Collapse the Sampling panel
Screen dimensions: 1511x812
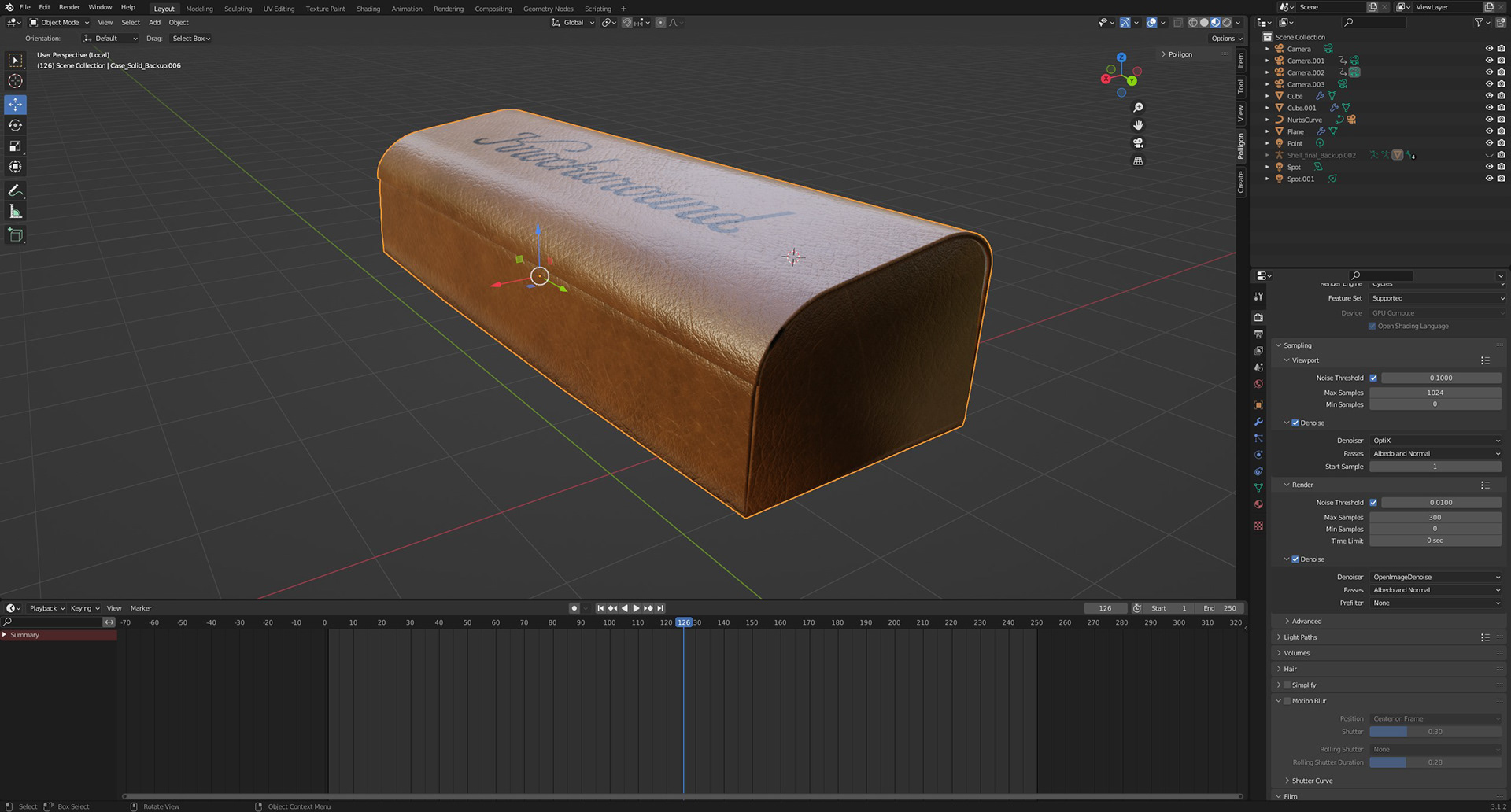pos(1298,345)
